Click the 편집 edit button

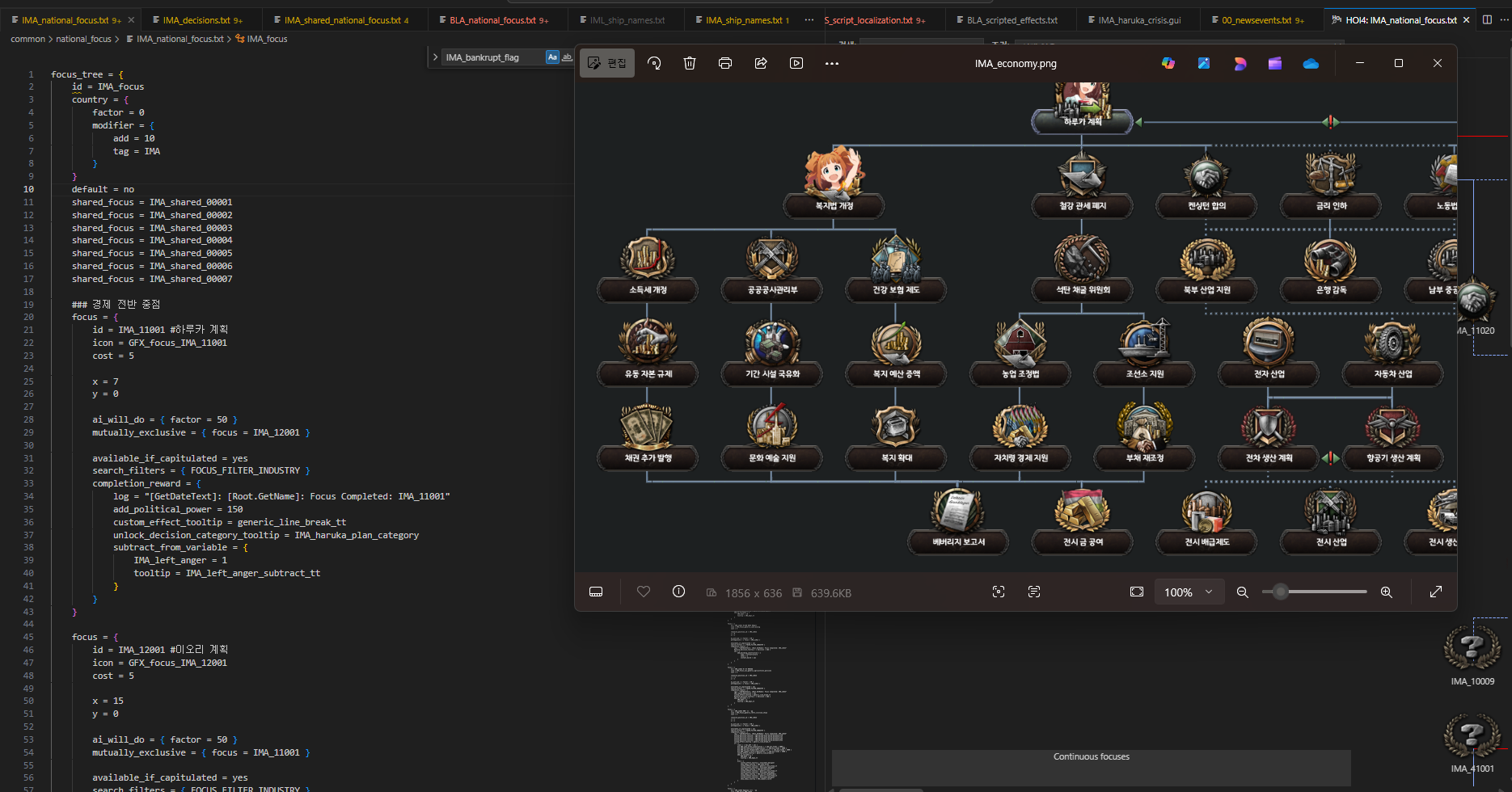(607, 63)
